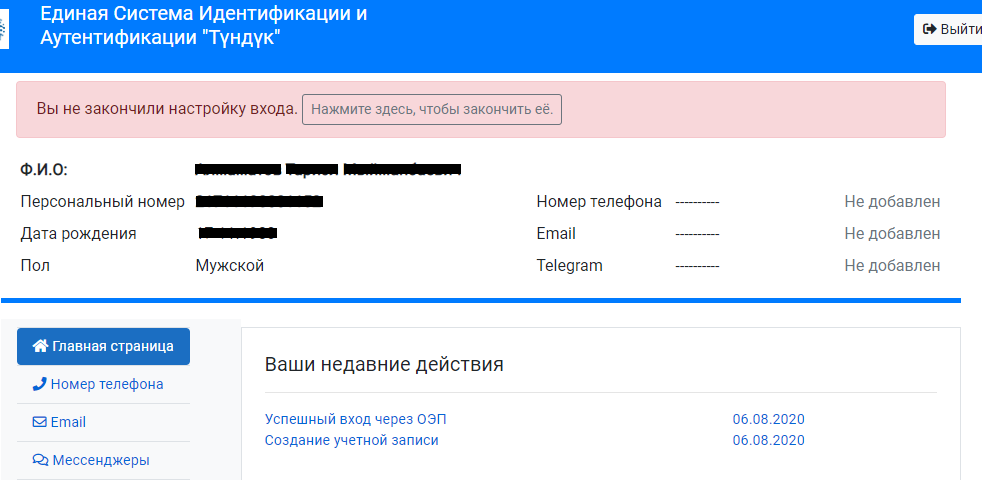
Task: Click the date beside 'Создание учетной записи'
Action: click(x=768, y=440)
